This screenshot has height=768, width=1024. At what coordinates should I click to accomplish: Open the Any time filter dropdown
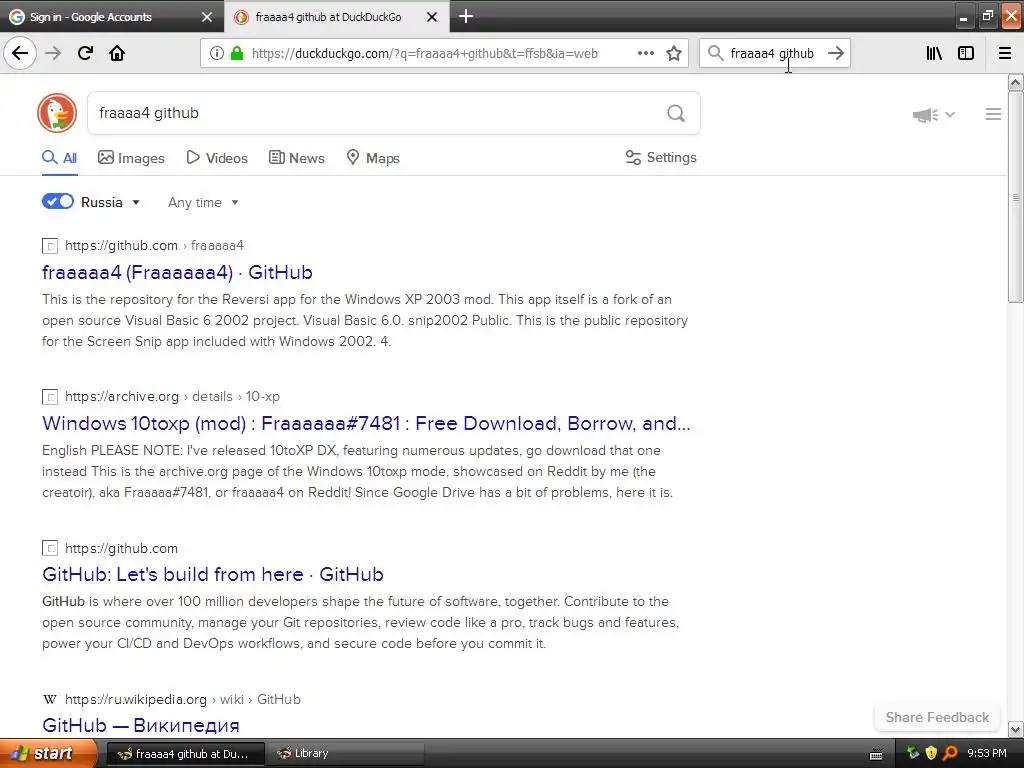[203, 202]
